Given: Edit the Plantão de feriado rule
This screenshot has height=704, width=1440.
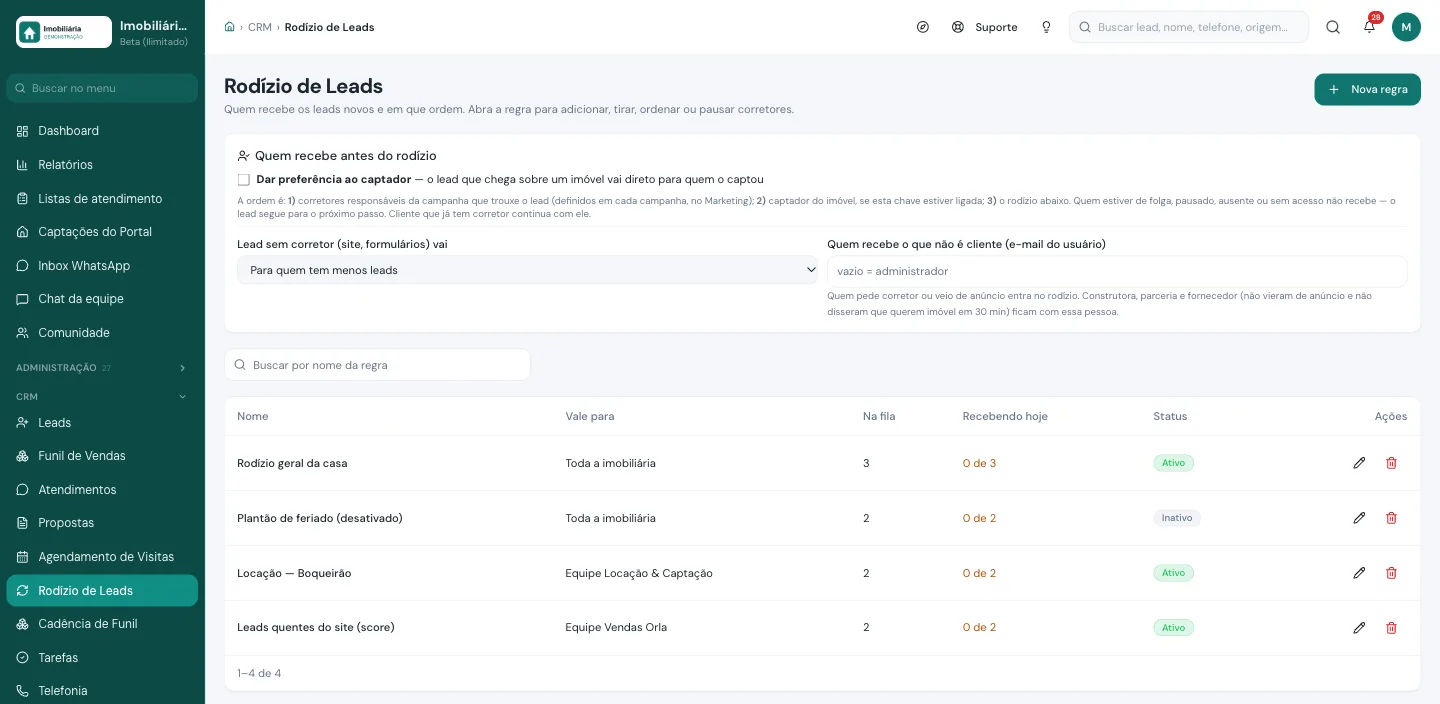Looking at the screenshot, I should 1359,518.
